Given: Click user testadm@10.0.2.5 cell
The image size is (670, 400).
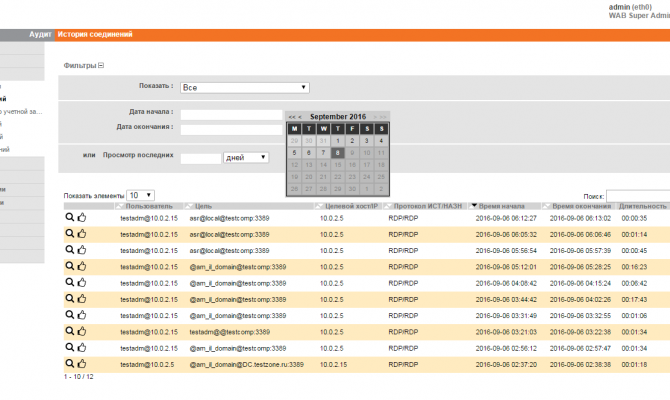Looking at the screenshot, I should click(x=147, y=365).
